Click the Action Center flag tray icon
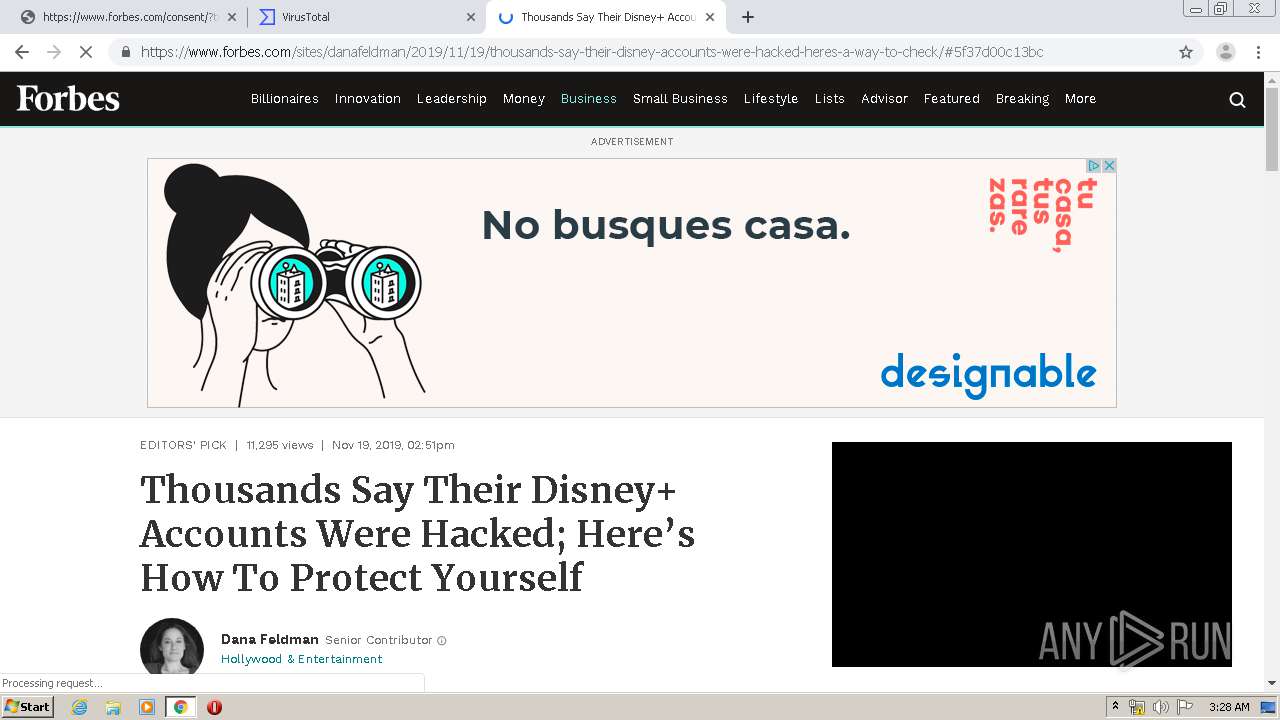1280x720 pixels. (x=1185, y=707)
